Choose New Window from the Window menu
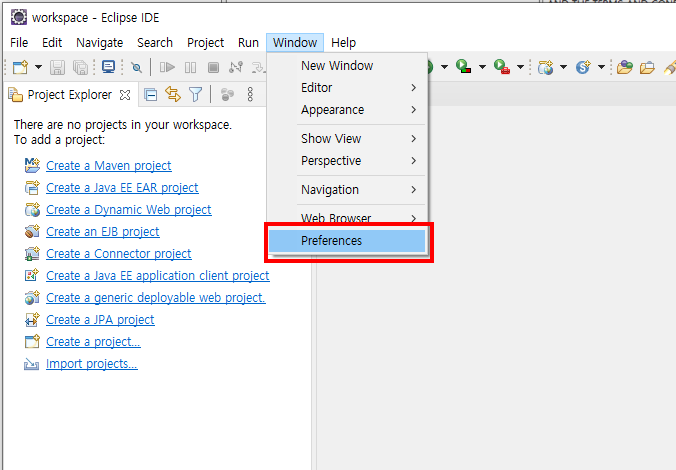 pos(347,66)
